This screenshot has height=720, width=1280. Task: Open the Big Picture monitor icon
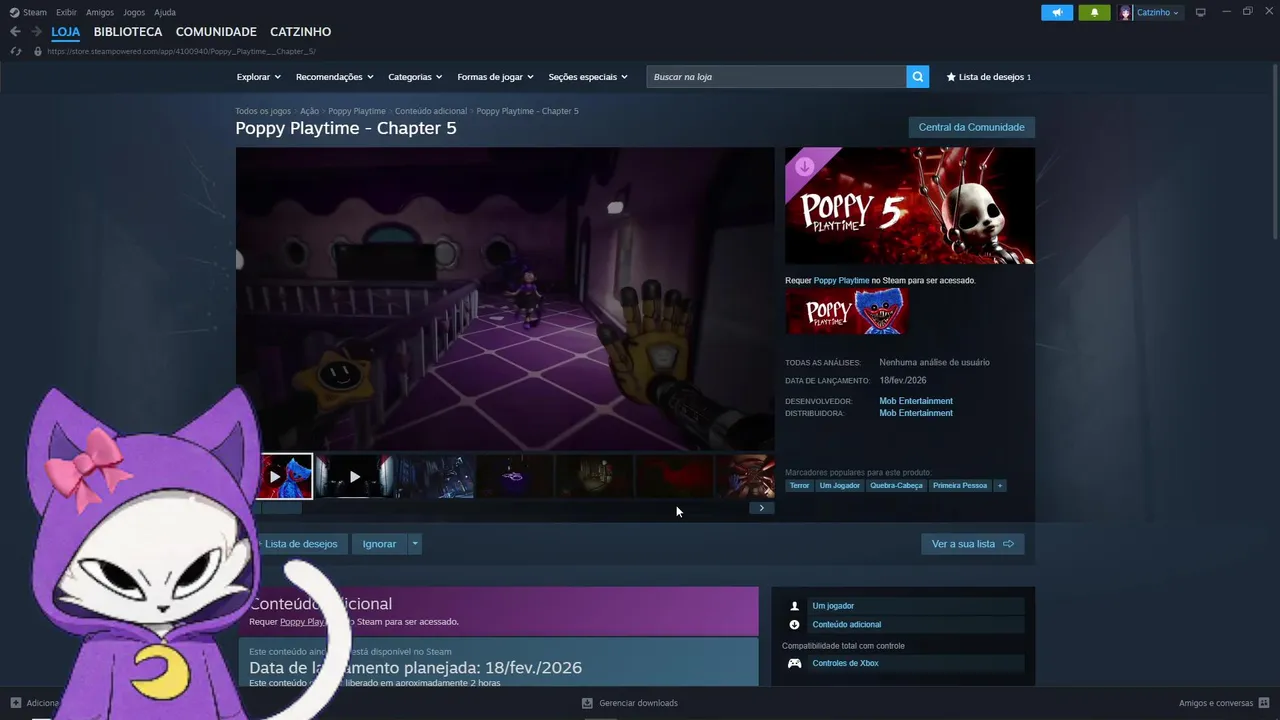[x=1201, y=13]
